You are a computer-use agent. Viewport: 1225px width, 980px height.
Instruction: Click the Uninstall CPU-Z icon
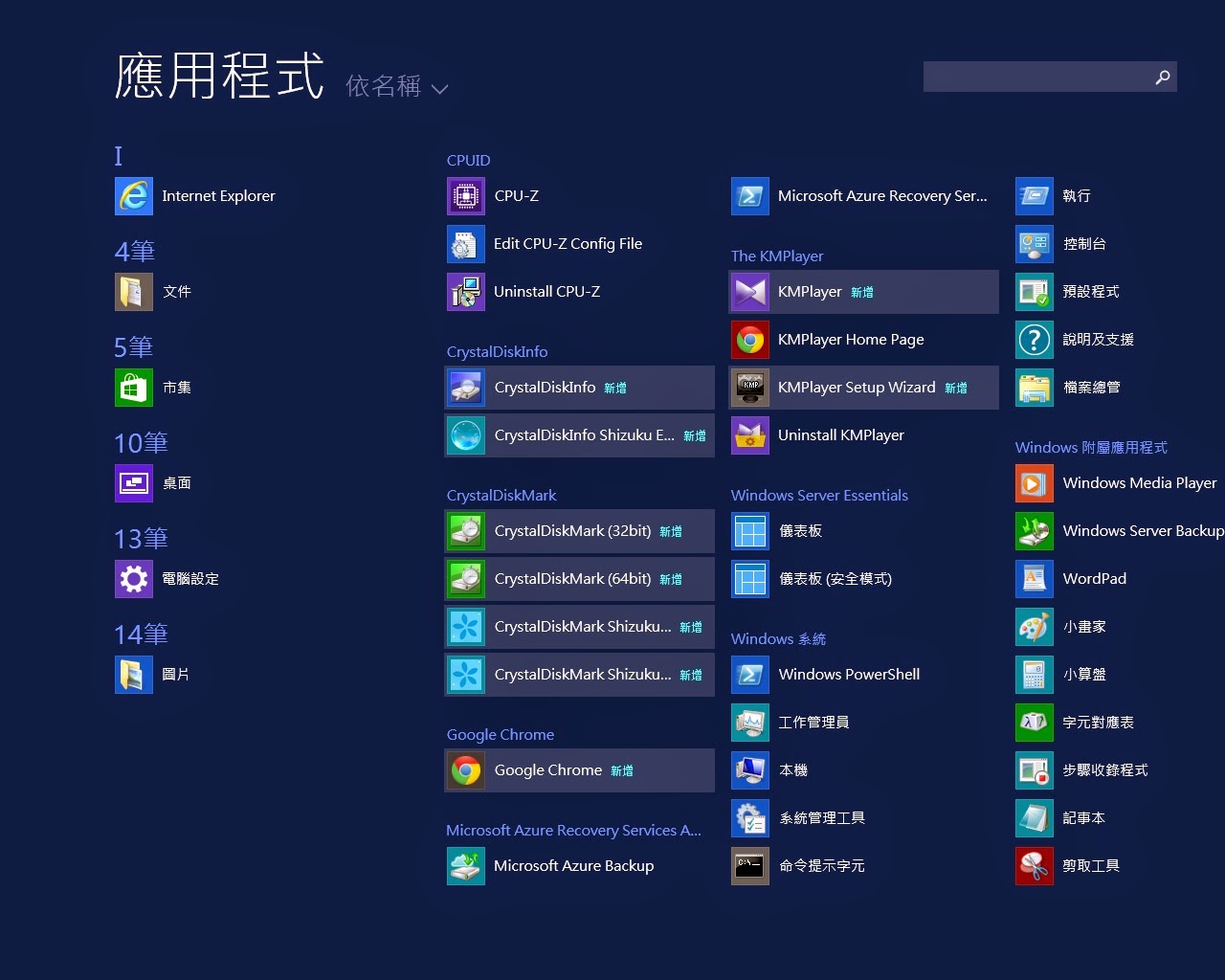466,292
